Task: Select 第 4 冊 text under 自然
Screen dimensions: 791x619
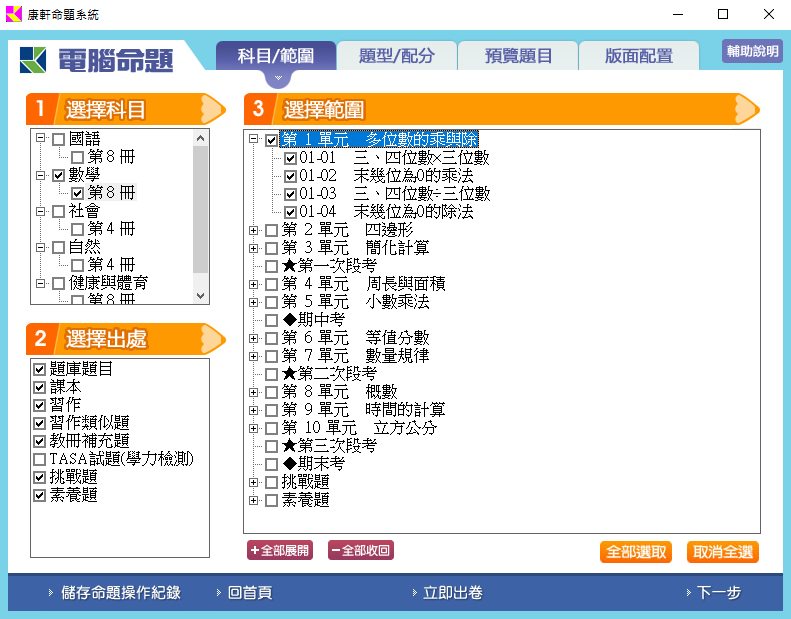Action: point(111,265)
